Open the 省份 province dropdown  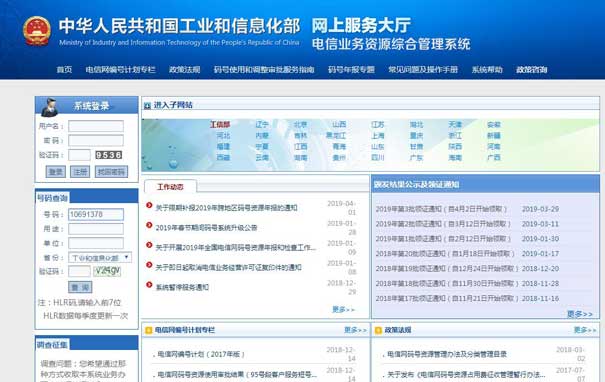(x=100, y=257)
